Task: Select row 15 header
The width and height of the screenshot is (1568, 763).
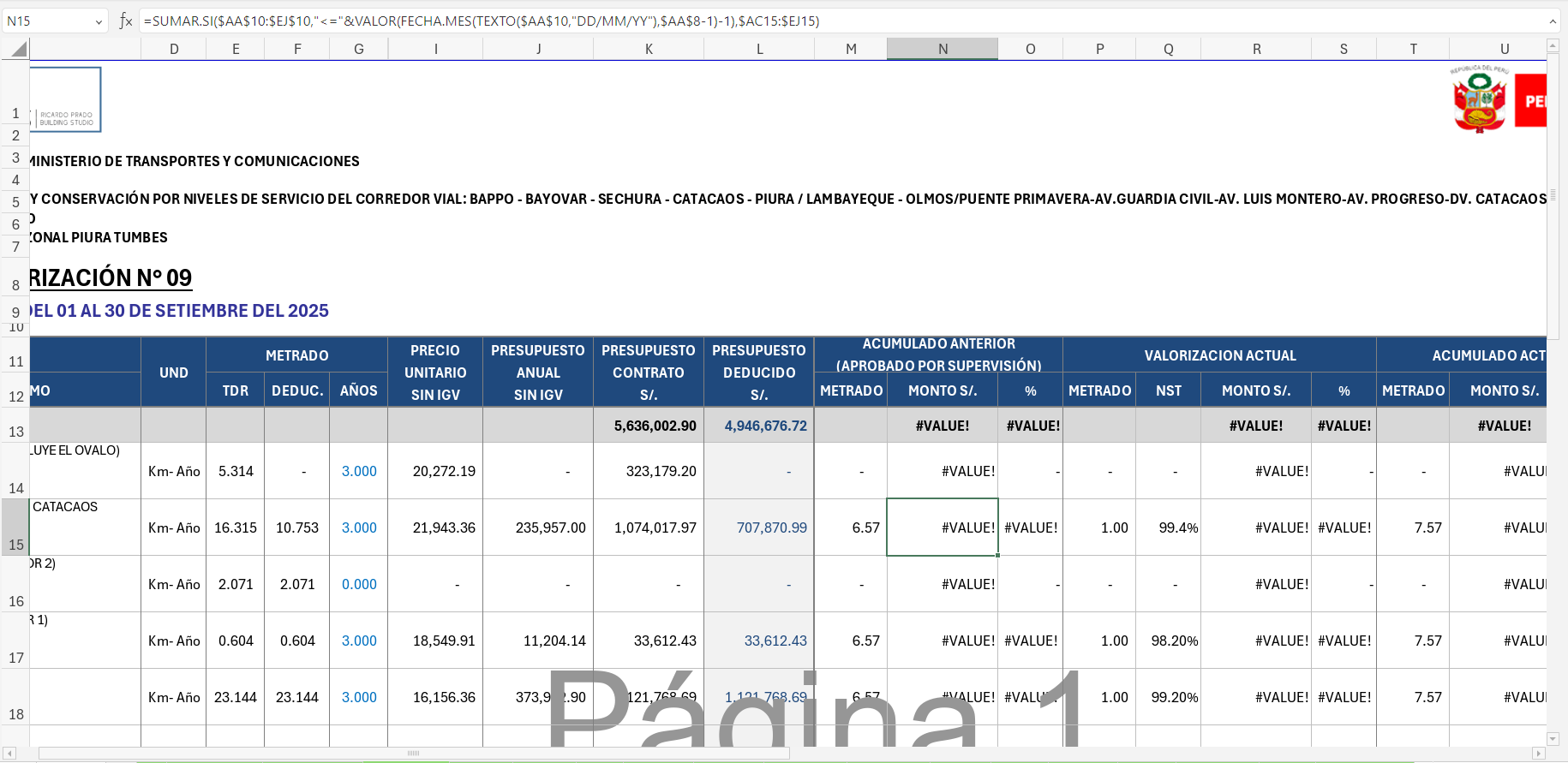Action: tap(15, 528)
